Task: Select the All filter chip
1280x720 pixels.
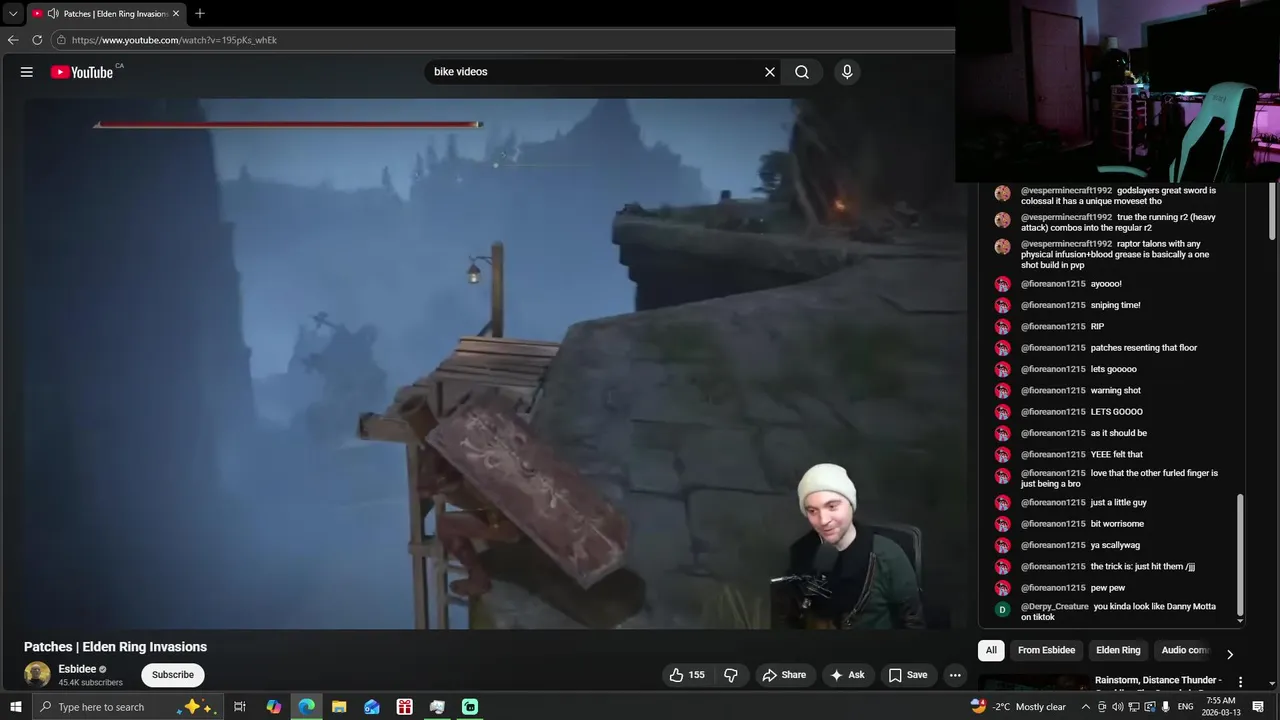Action: point(991,650)
